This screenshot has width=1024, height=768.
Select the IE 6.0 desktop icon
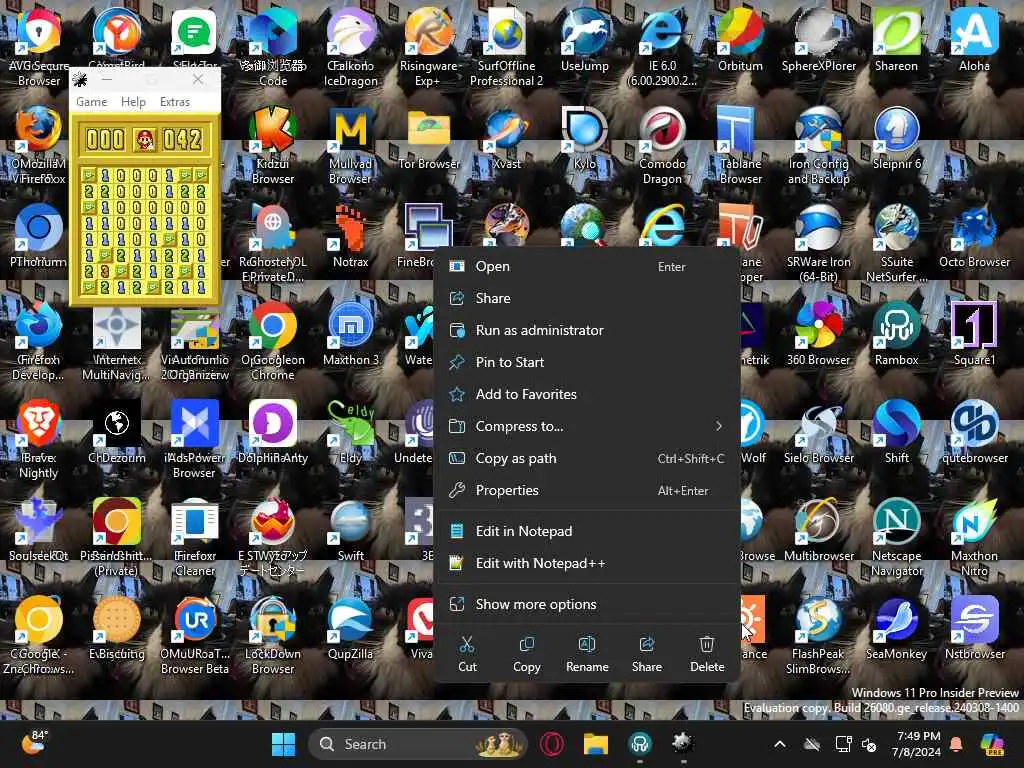tap(662, 31)
